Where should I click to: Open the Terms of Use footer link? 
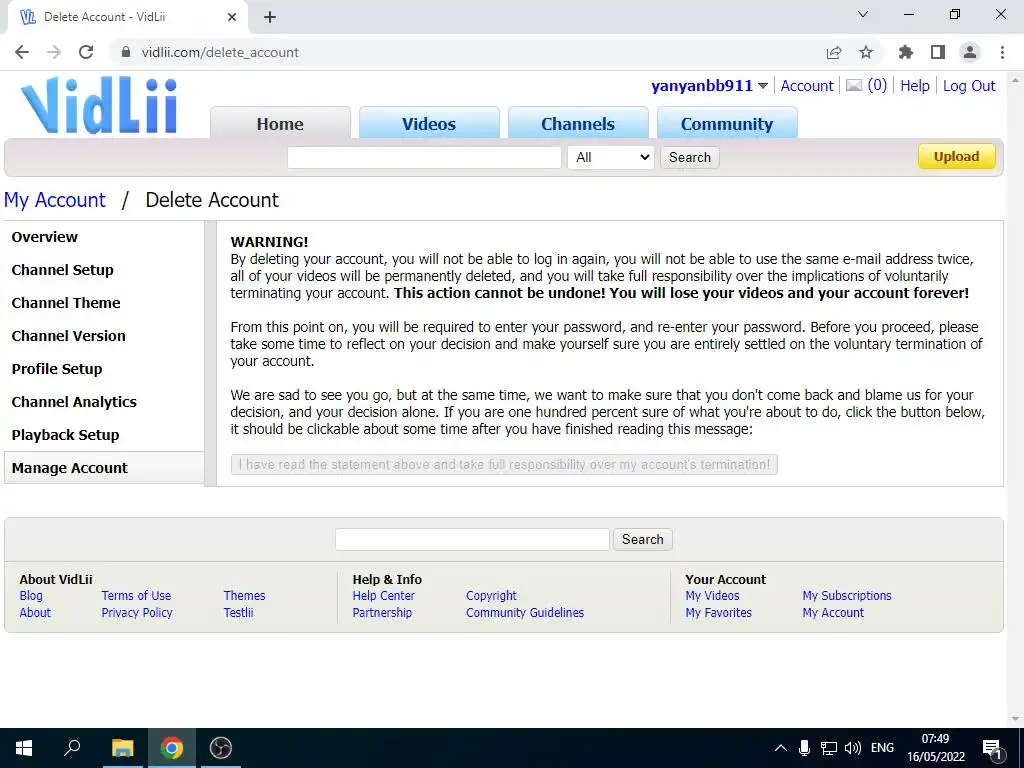[136, 596]
